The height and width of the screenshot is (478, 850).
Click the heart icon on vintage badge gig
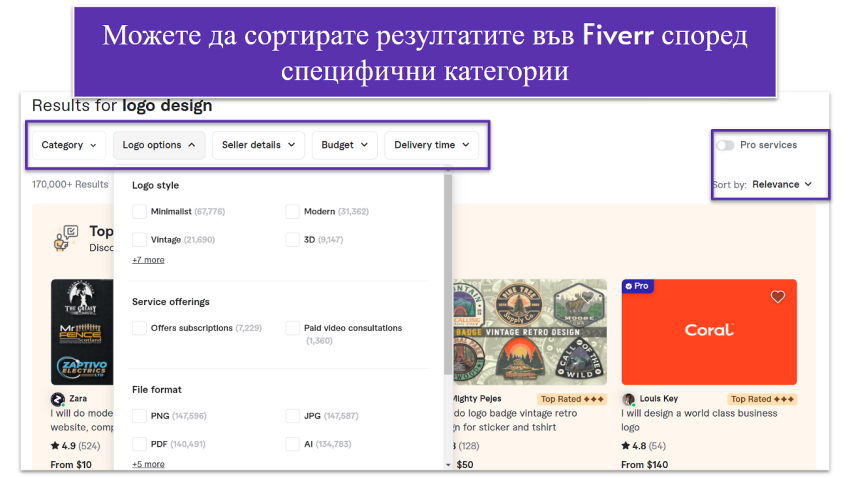(588, 297)
